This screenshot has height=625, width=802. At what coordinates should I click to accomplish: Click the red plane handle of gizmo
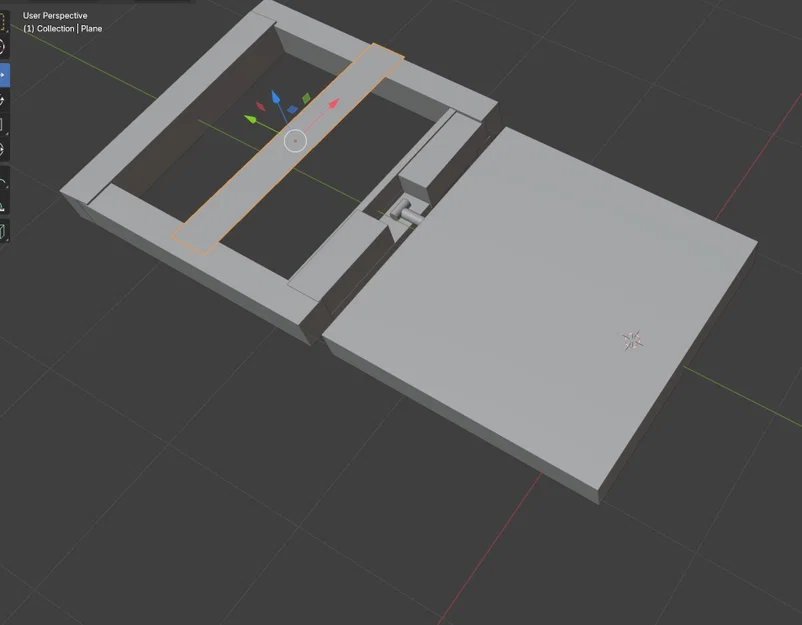point(260,106)
